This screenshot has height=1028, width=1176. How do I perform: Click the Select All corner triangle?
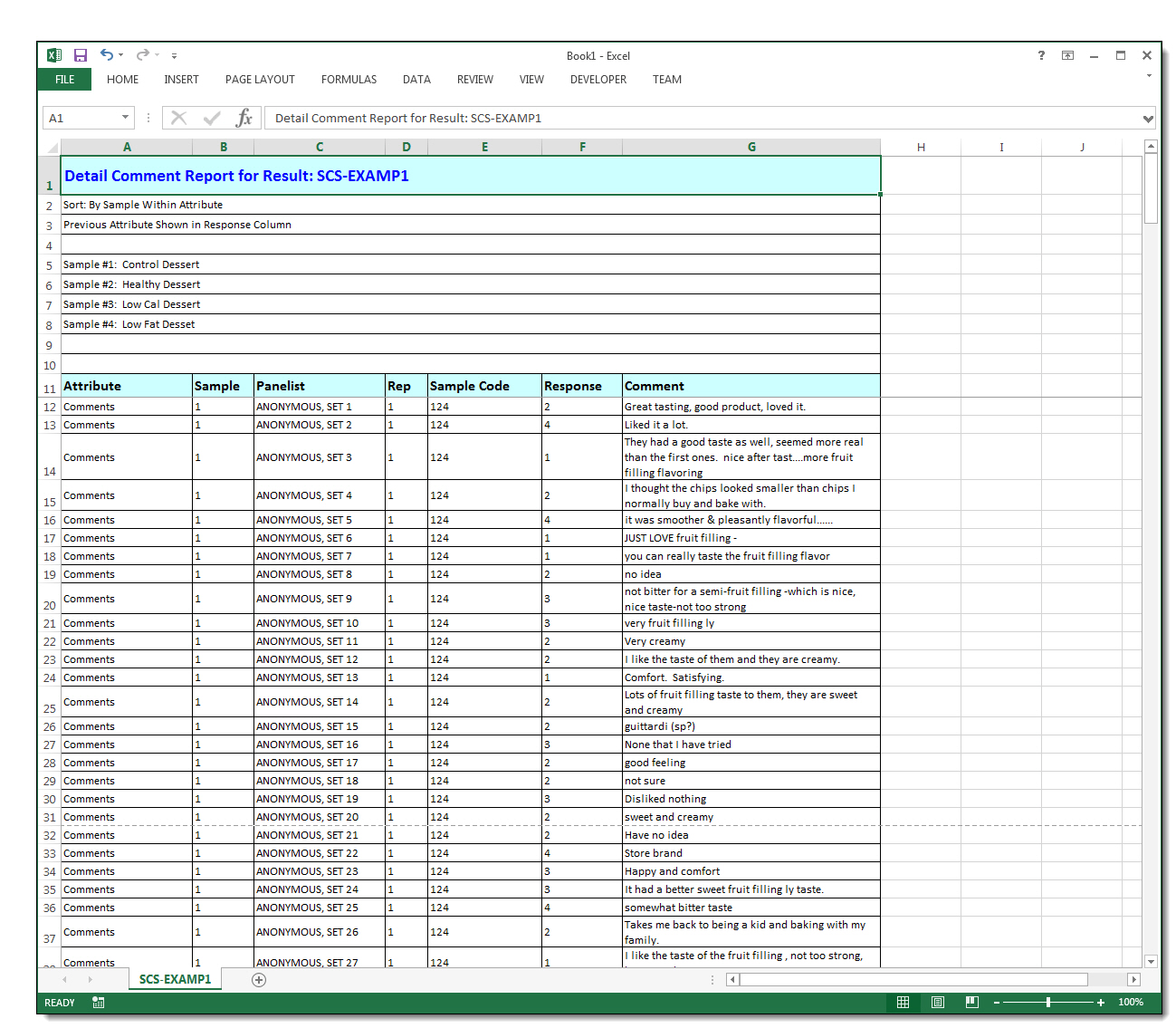(x=50, y=147)
